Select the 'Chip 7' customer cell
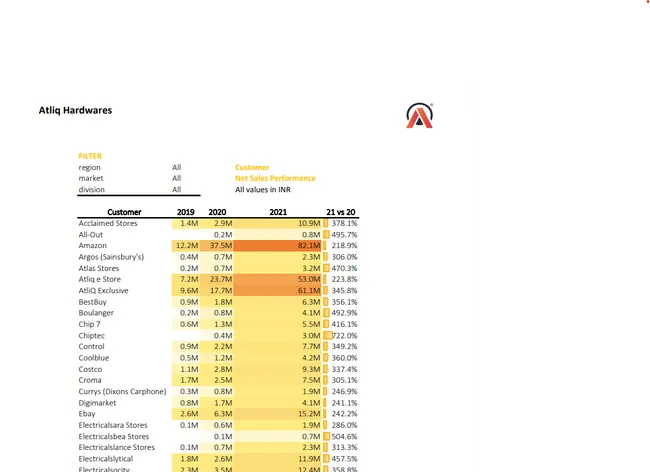This screenshot has width=650, height=472. pos(89,324)
